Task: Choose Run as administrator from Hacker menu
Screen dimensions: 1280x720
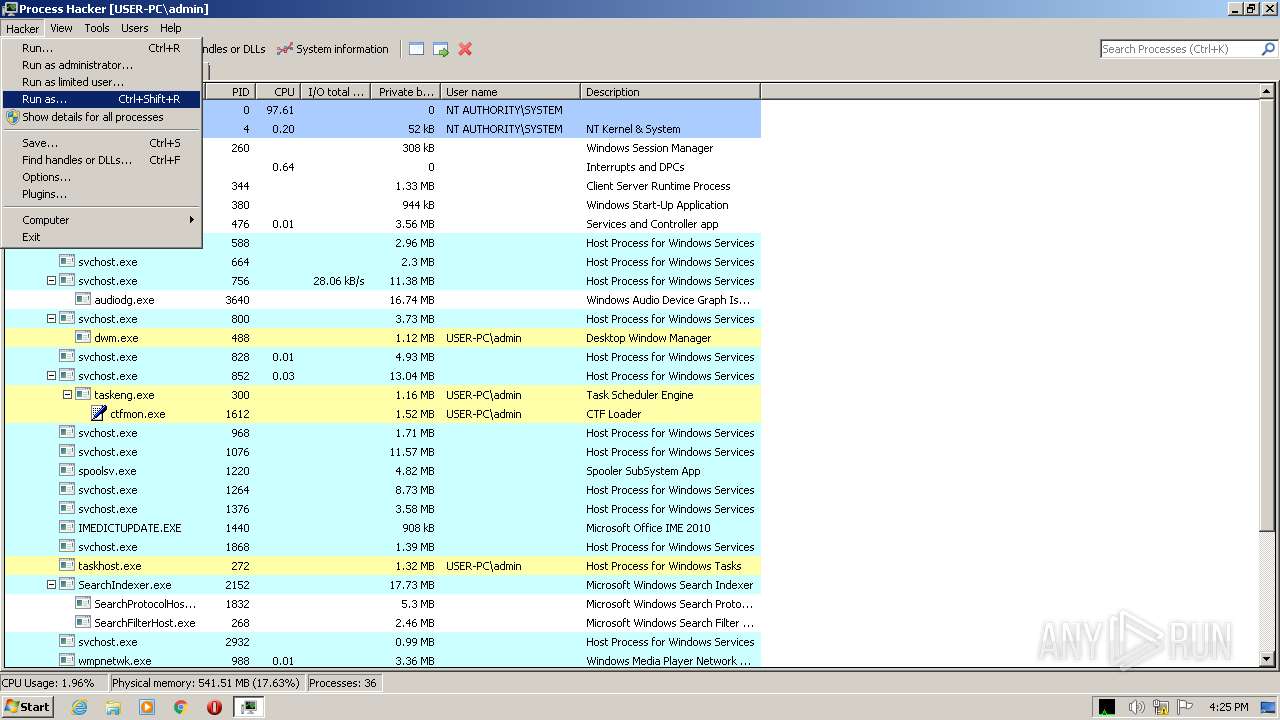Action: tap(101, 65)
